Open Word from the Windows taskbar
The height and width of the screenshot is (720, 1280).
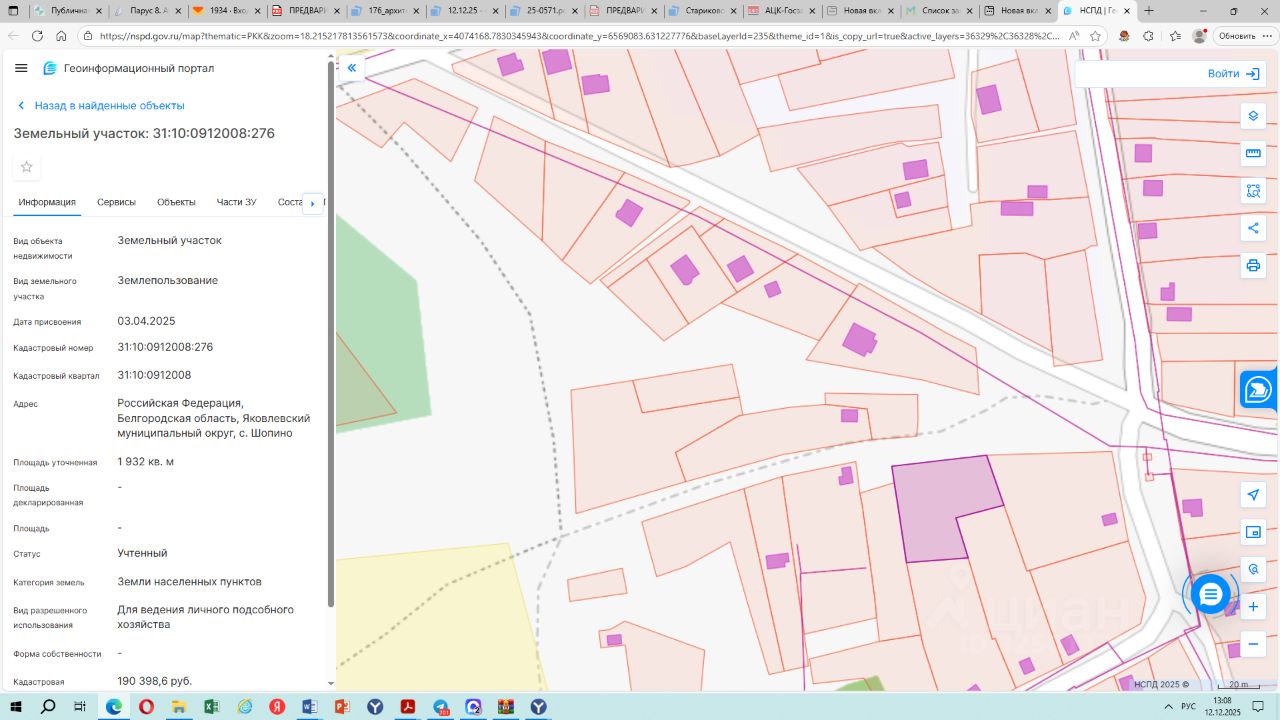(309, 707)
